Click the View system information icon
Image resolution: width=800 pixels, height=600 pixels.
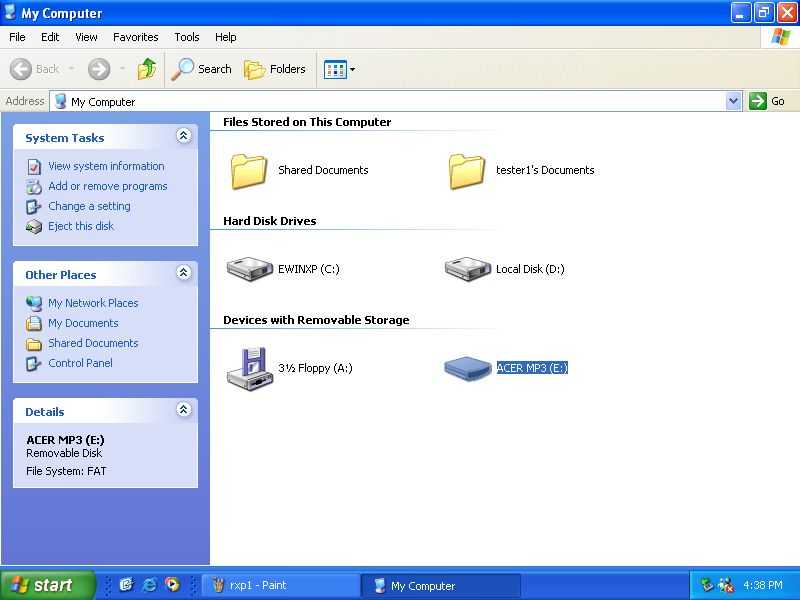(x=34, y=167)
